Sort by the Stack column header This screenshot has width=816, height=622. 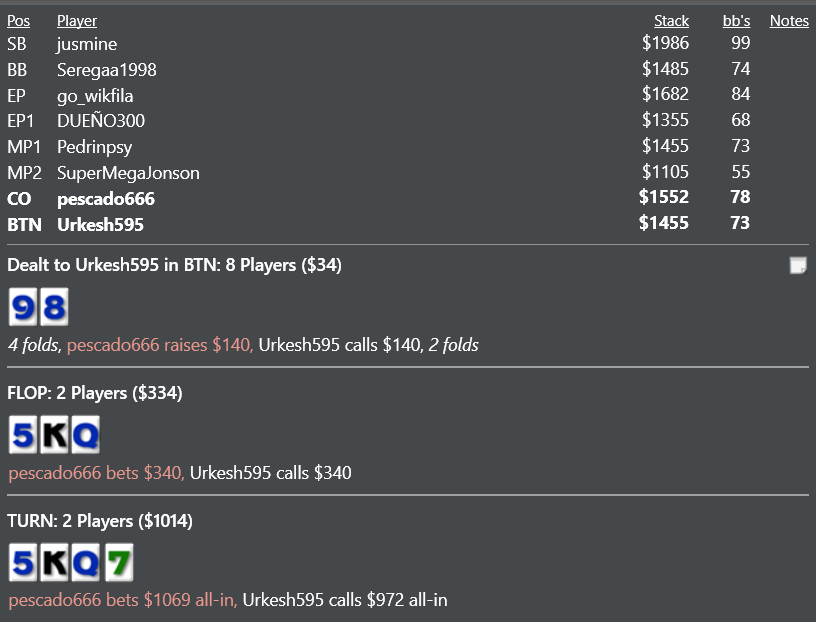671,21
